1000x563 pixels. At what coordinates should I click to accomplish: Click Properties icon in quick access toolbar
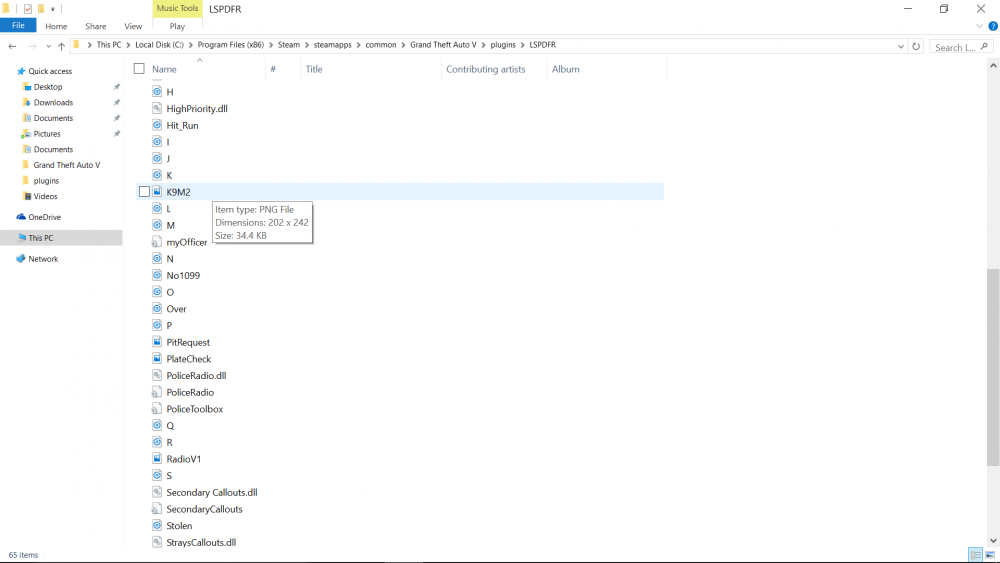coord(27,9)
